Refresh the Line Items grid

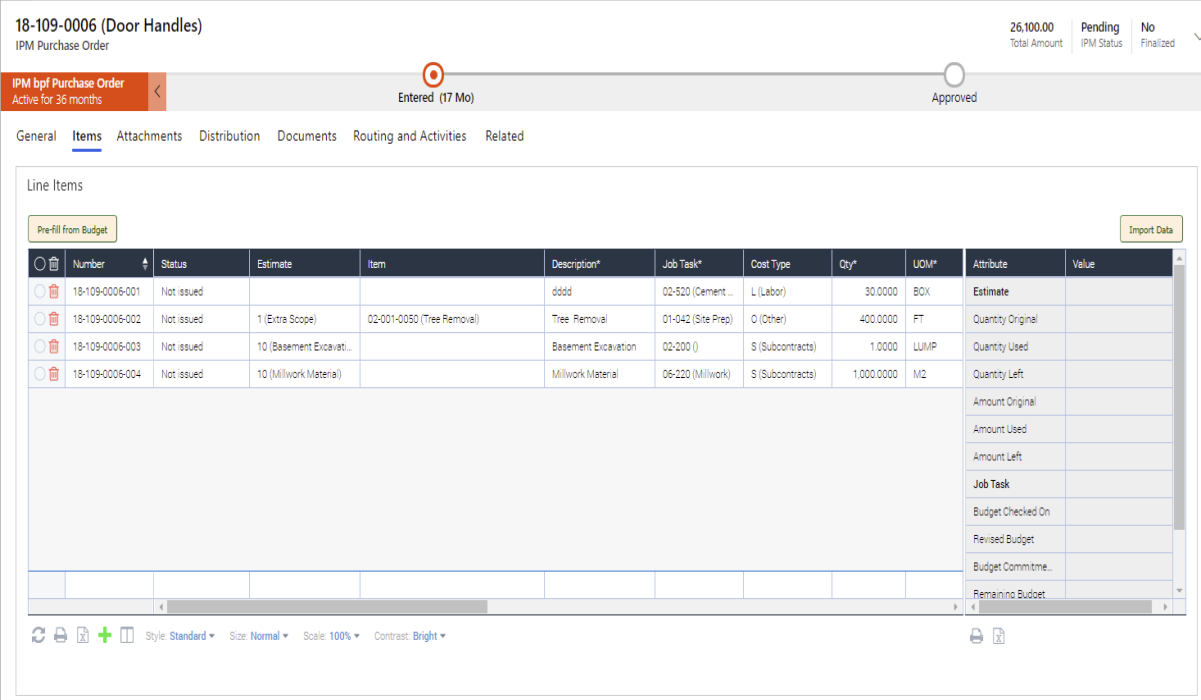[x=38, y=635]
